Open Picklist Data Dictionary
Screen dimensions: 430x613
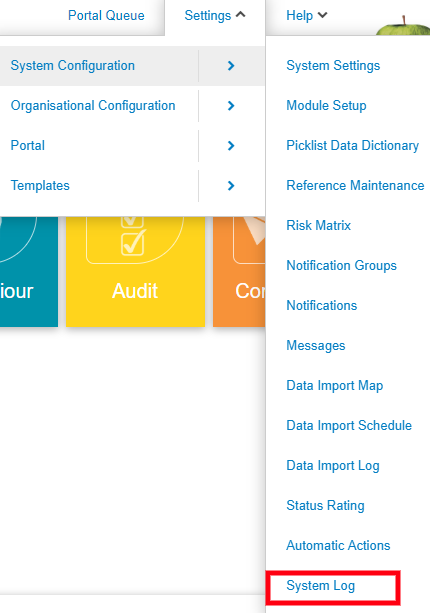[x=353, y=146]
